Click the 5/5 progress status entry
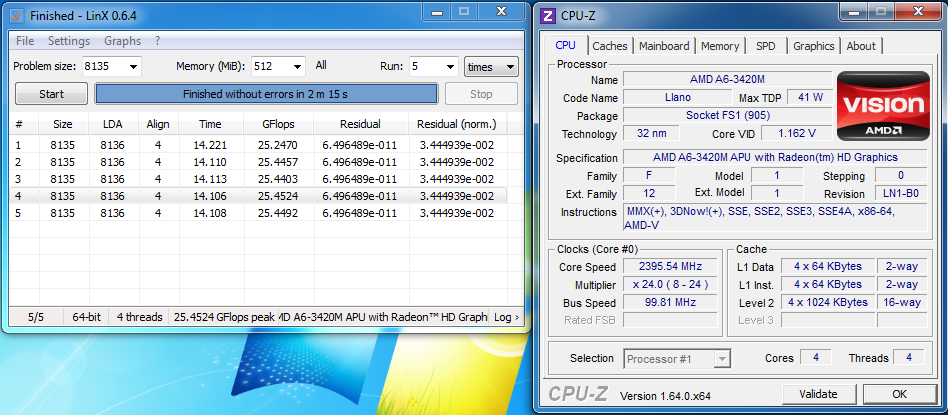The image size is (948, 415). 36,317
